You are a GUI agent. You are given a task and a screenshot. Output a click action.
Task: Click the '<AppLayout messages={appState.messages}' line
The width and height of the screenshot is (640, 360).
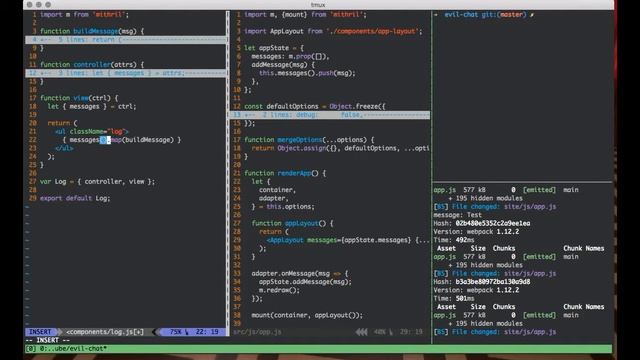348,240
